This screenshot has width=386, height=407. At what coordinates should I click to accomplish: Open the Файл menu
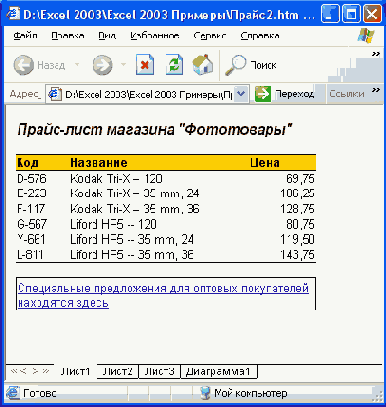(25, 35)
